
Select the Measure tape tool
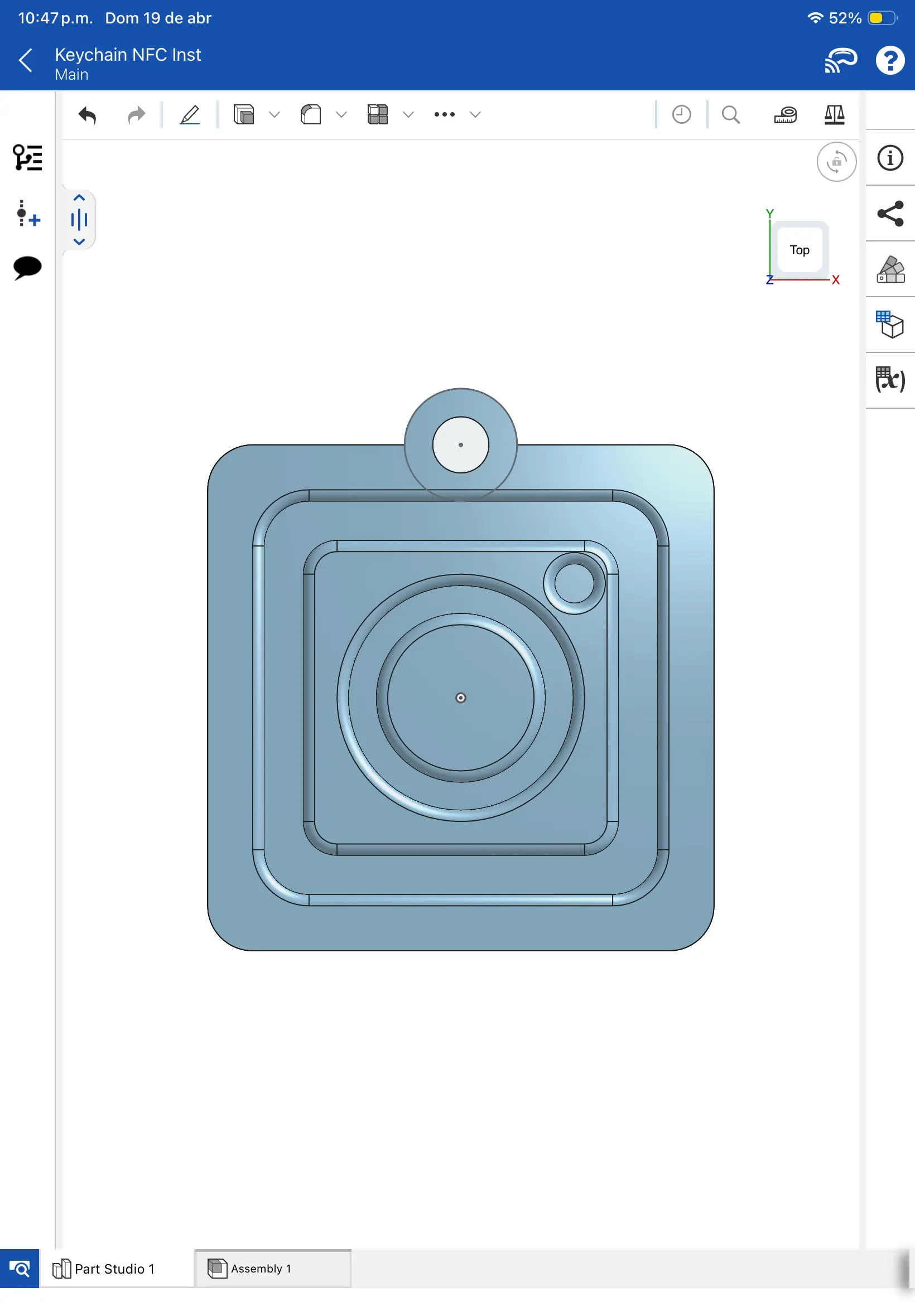click(786, 114)
